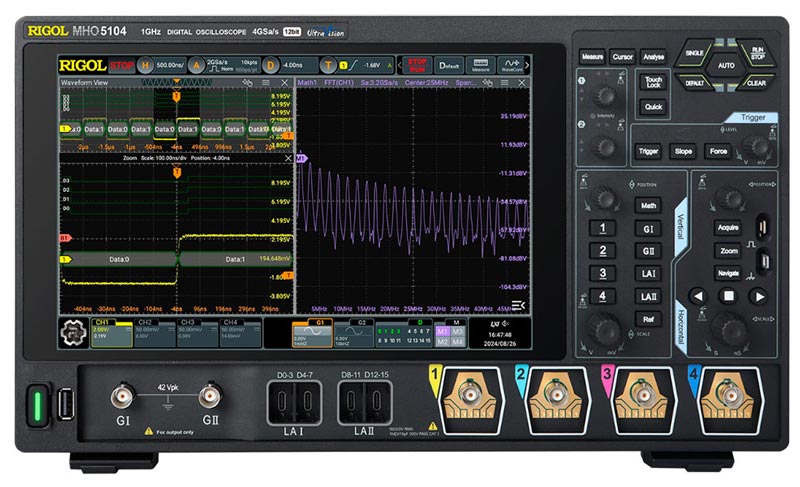
Task: Open the -1.68V trigger settings field
Action: coord(365,65)
